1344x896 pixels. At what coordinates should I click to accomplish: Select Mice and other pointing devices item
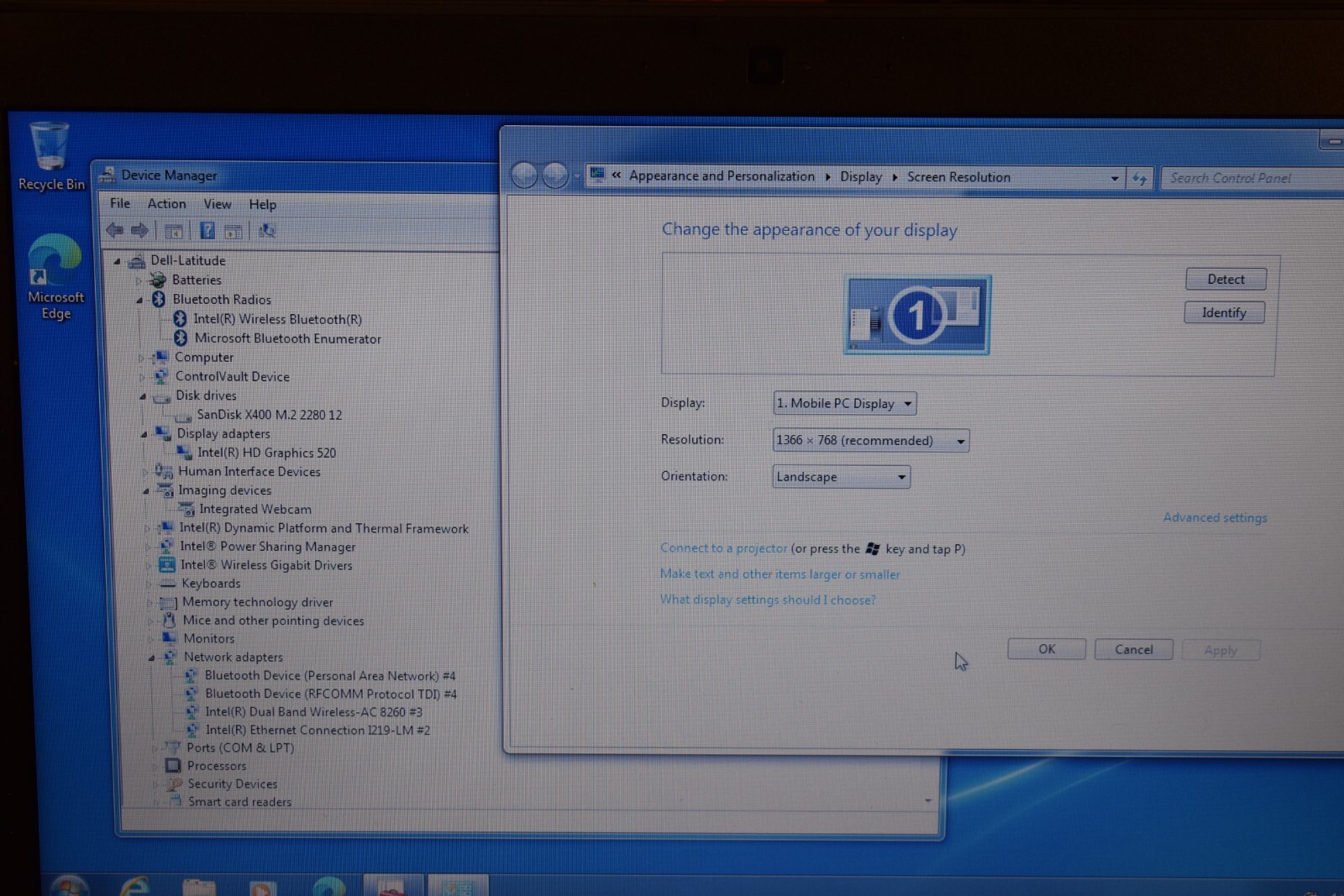(273, 621)
